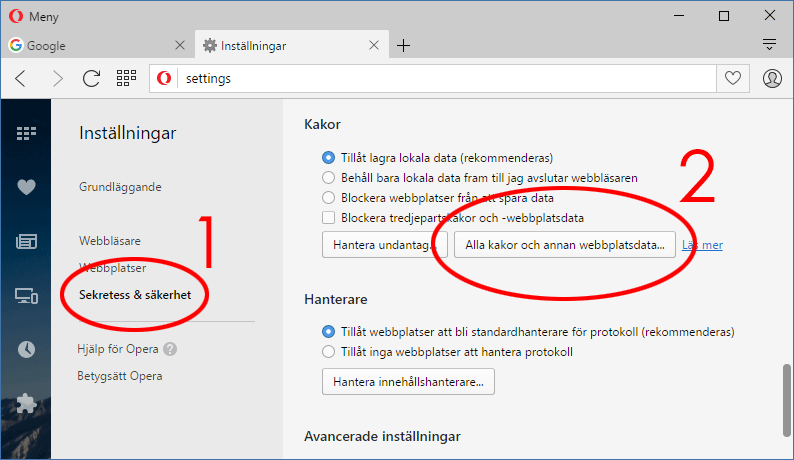Click the reload page icon
This screenshot has width=794, height=460.
pyautogui.click(x=91, y=78)
